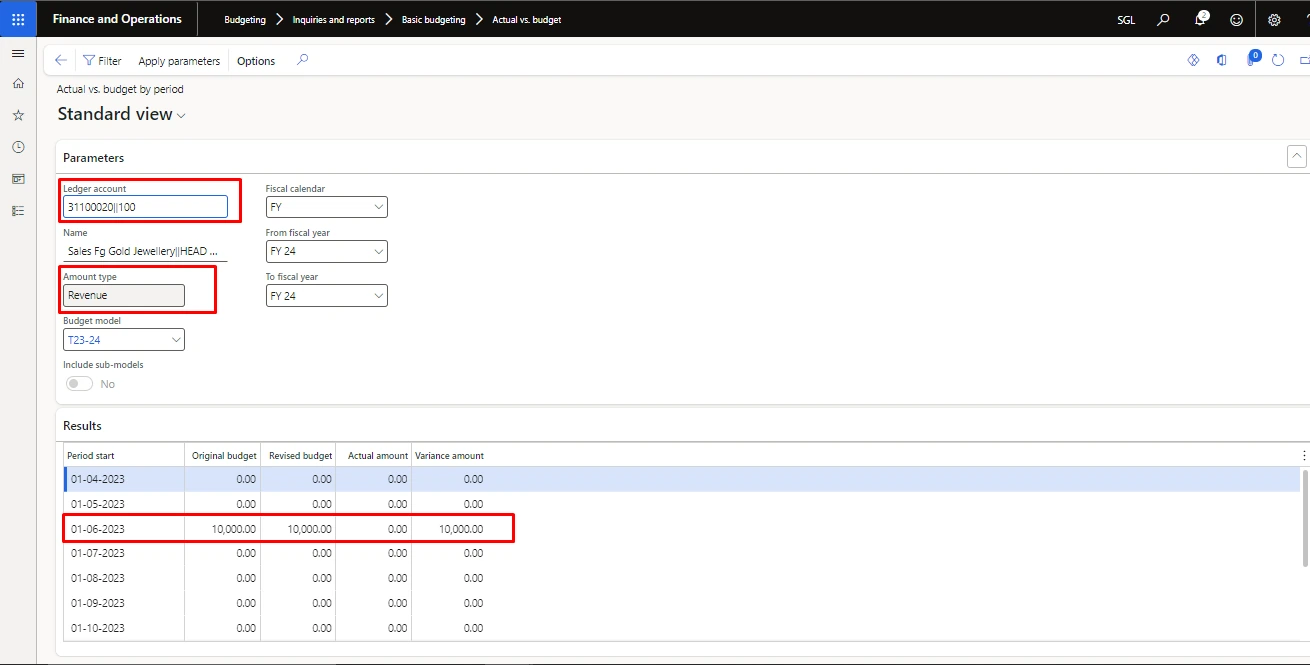Click the results grid vertical scrollbar

tap(1304, 520)
